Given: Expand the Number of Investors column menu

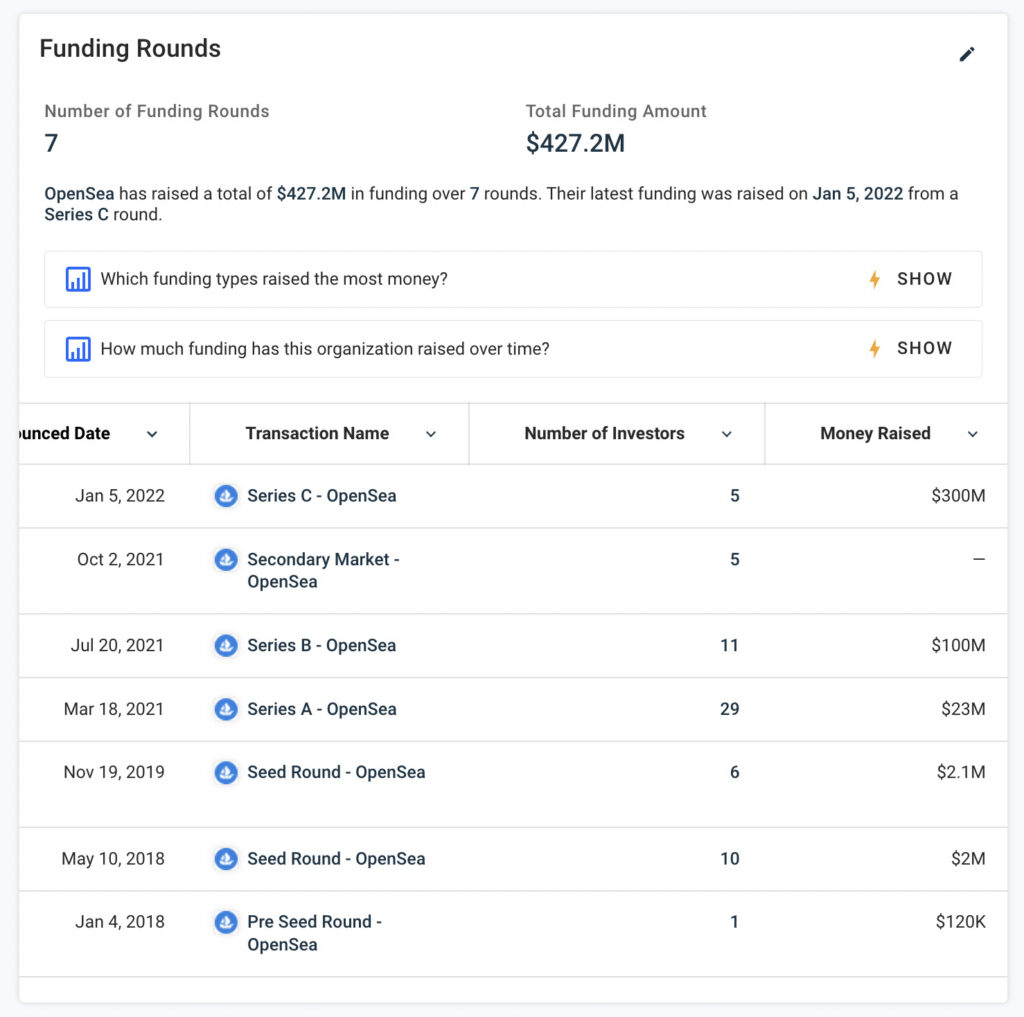Looking at the screenshot, I should click(x=727, y=434).
